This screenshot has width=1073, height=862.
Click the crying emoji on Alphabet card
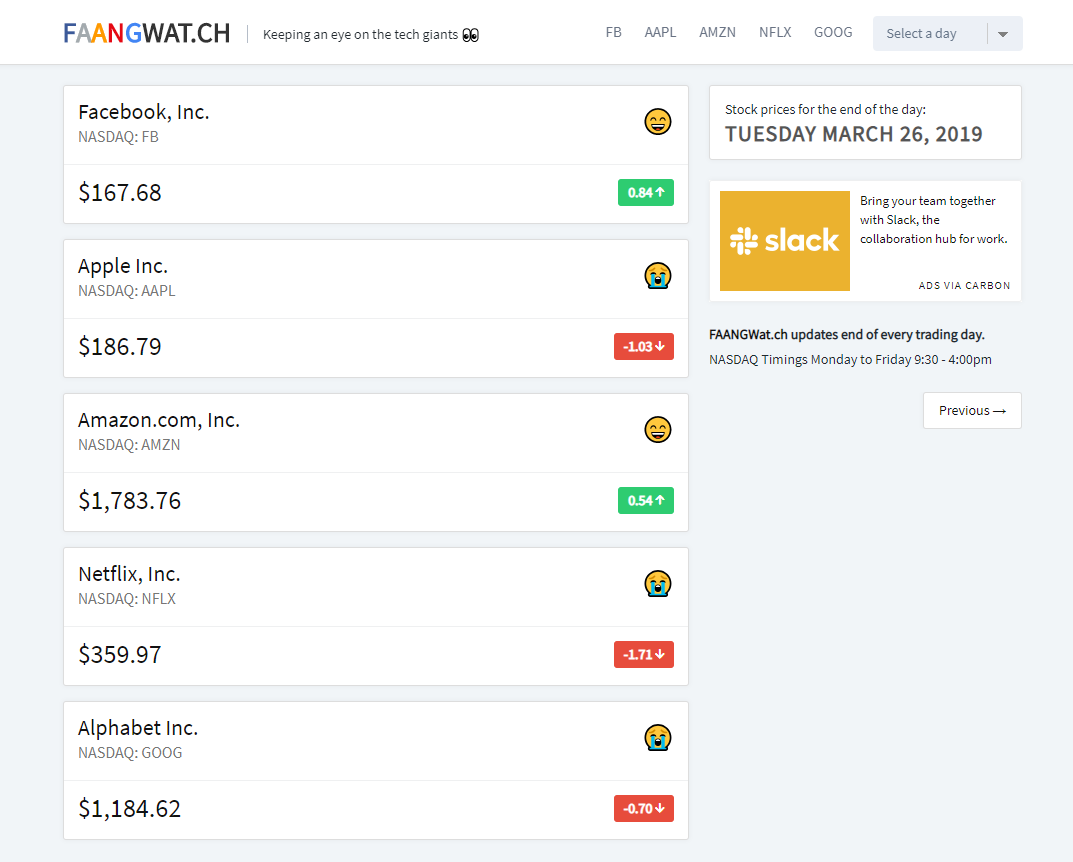pyautogui.click(x=658, y=737)
